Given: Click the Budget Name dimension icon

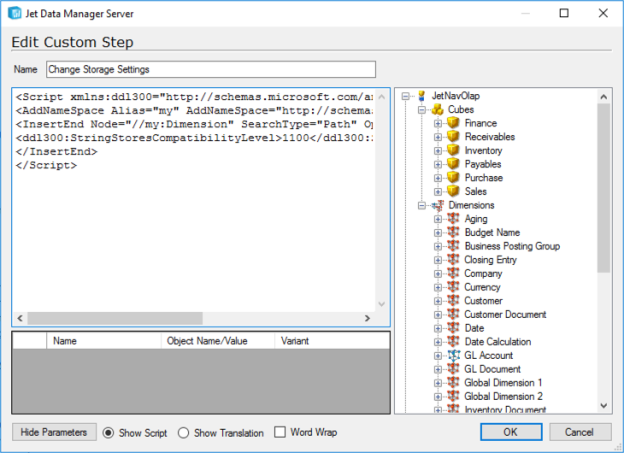Looking at the screenshot, I should click(453, 232).
